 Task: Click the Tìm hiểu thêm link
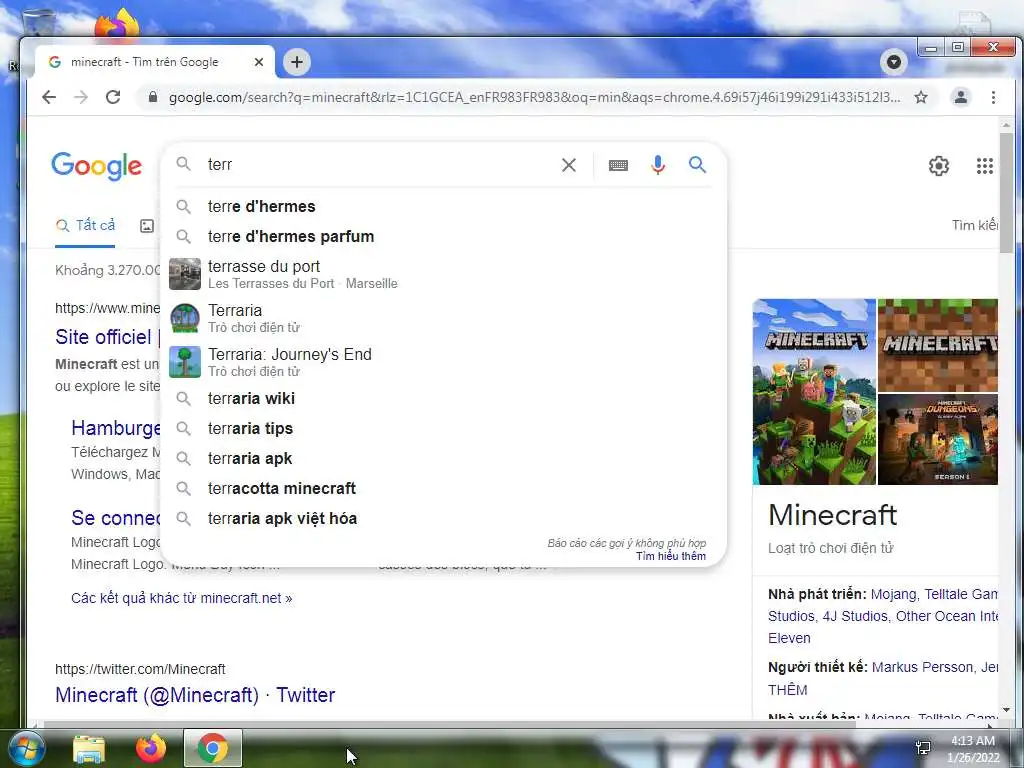click(671, 556)
